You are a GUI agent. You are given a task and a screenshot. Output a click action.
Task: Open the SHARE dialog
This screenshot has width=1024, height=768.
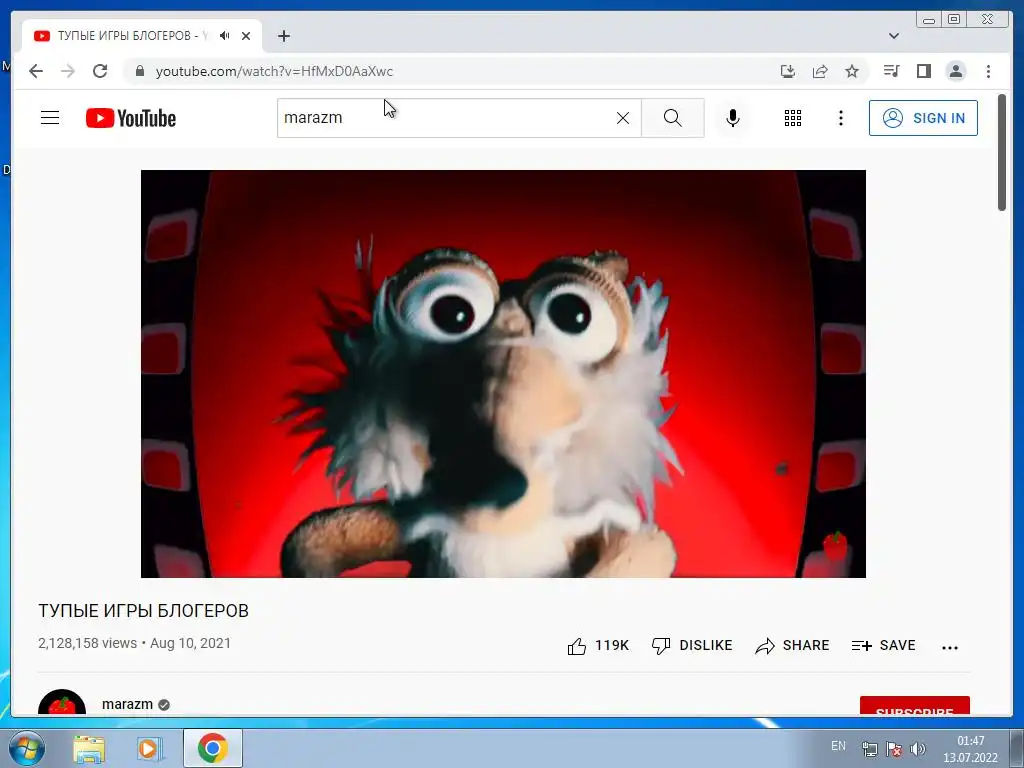coord(792,646)
